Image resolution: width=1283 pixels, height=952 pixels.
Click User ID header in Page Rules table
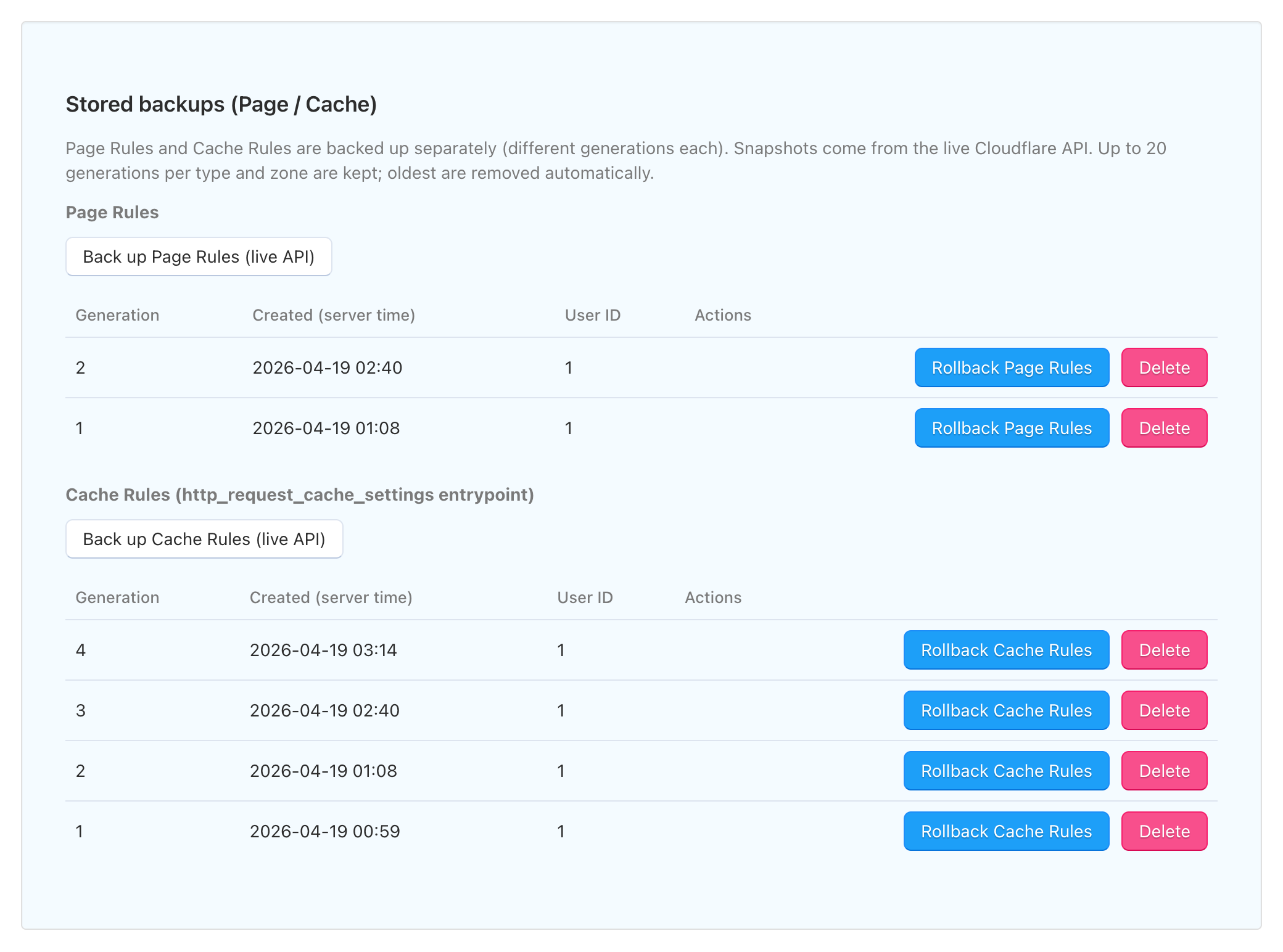coord(593,315)
